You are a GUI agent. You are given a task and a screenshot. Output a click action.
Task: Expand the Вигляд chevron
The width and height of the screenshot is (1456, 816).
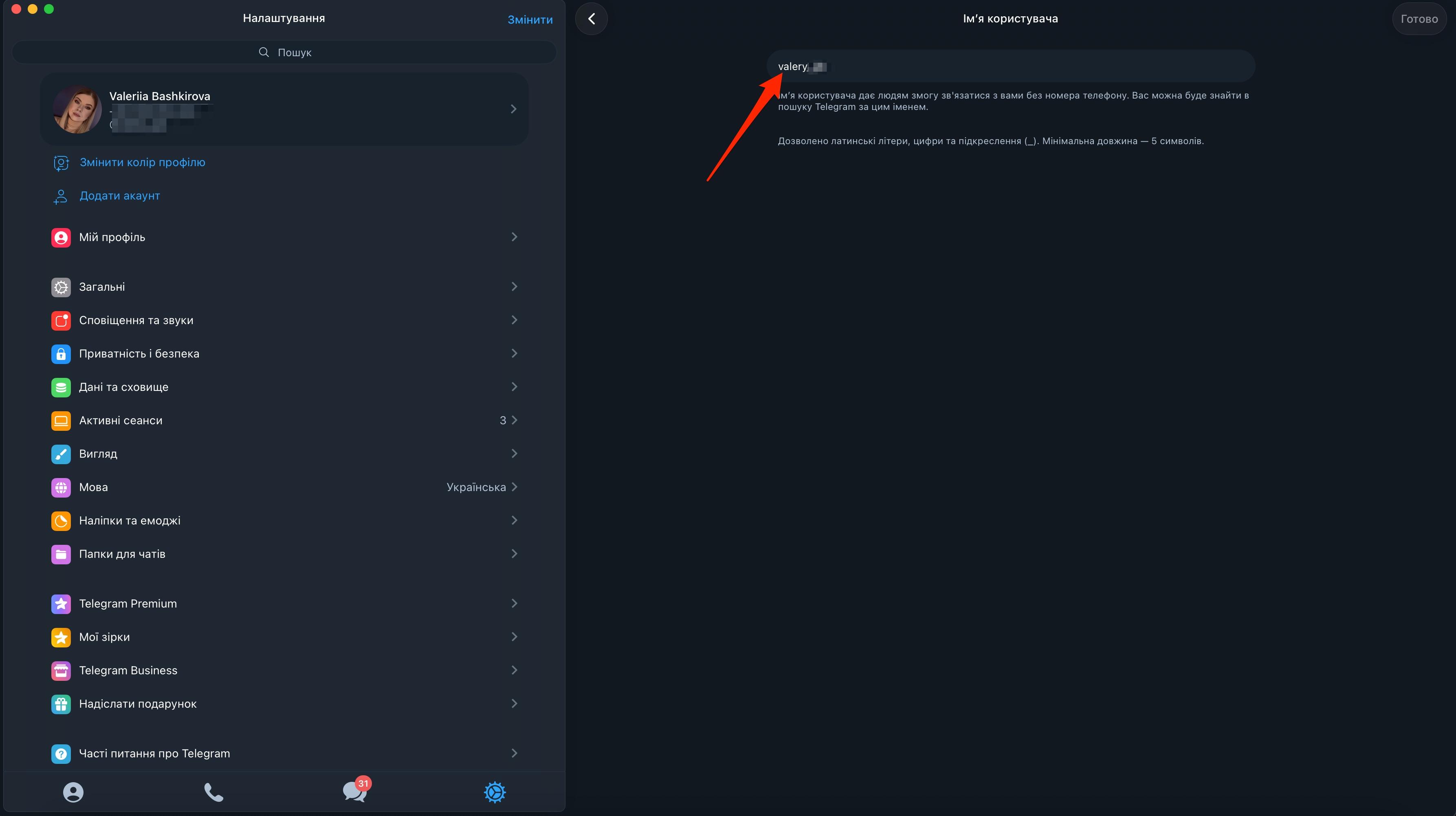[x=514, y=453]
